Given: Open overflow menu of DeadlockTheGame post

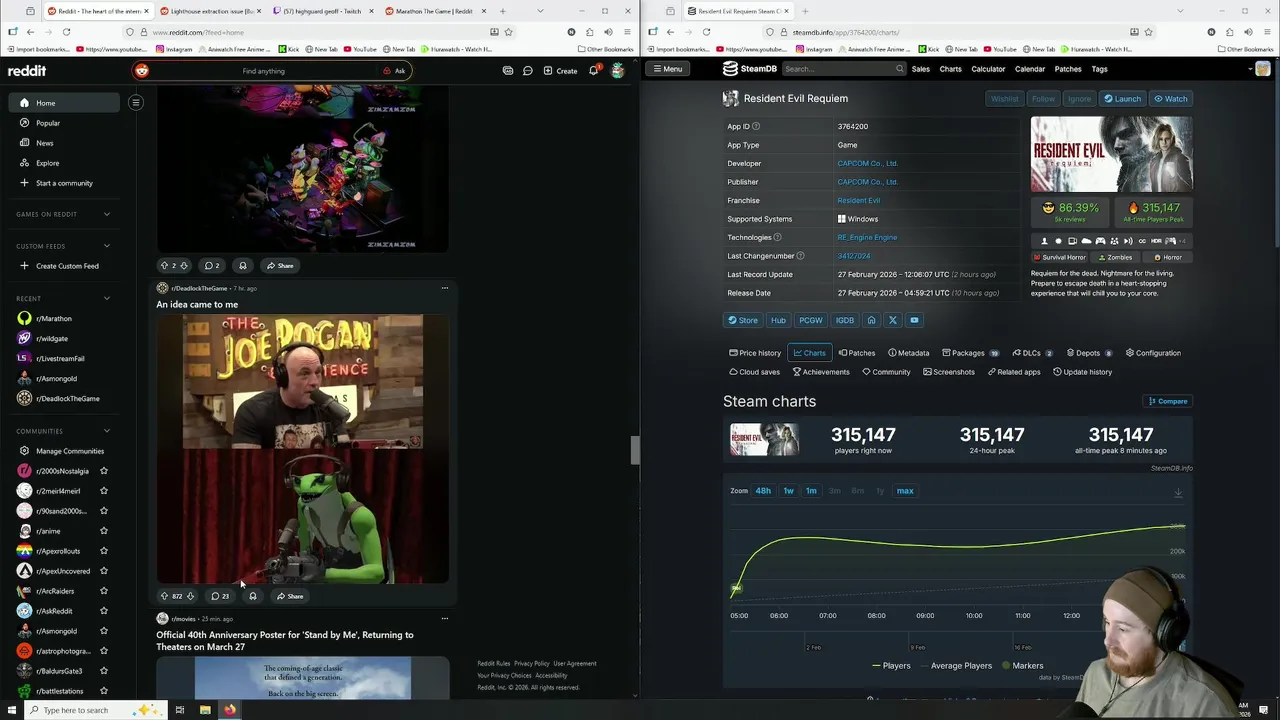Looking at the screenshot, I should pyautogui.click(x=445, y=288).
